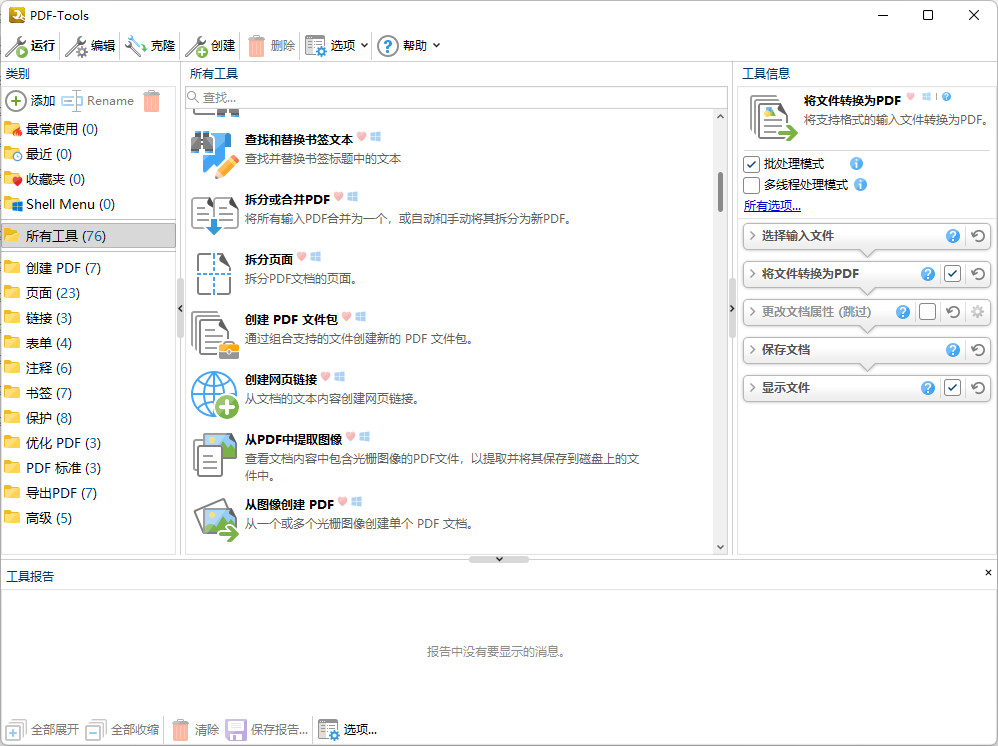998x746 pixels.
Task: Uncheck the 将文件转换为PDF step checkbox
Action: pyautogui.click(x=952, y=274)
